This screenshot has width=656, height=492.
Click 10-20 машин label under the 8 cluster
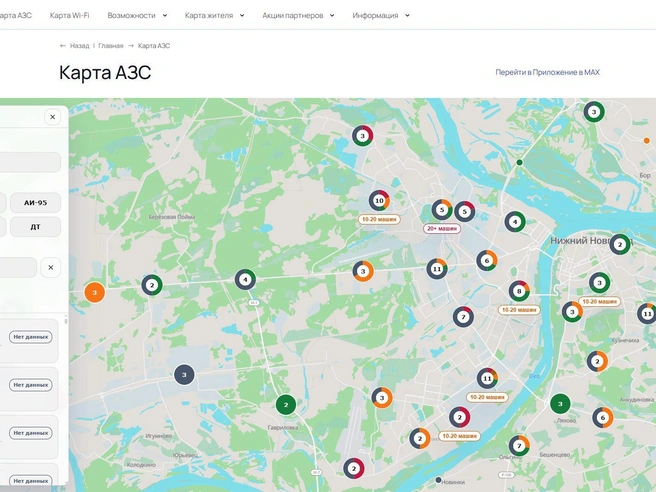click(519, 310)
